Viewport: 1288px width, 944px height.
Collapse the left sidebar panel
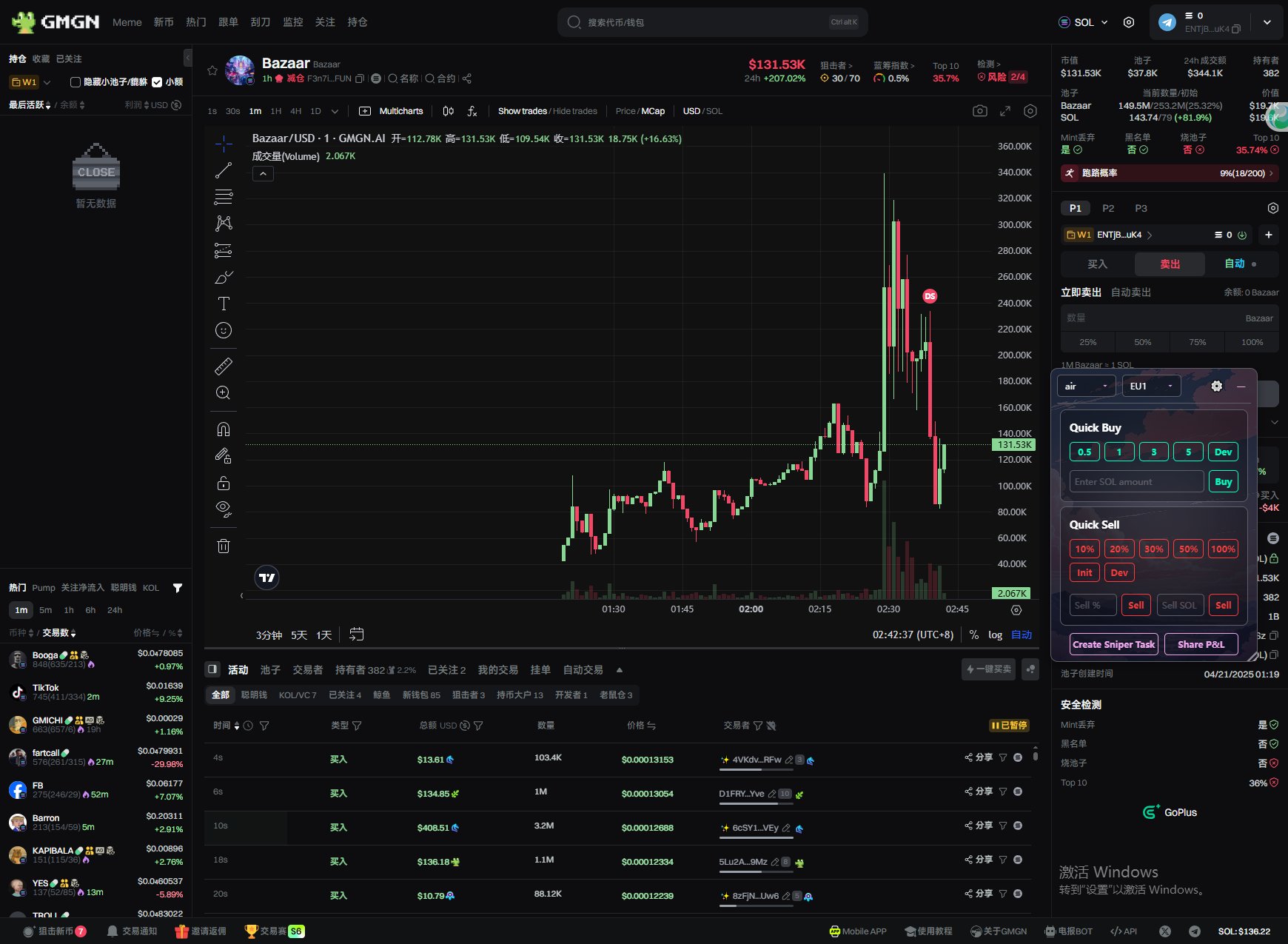(188, 58)
